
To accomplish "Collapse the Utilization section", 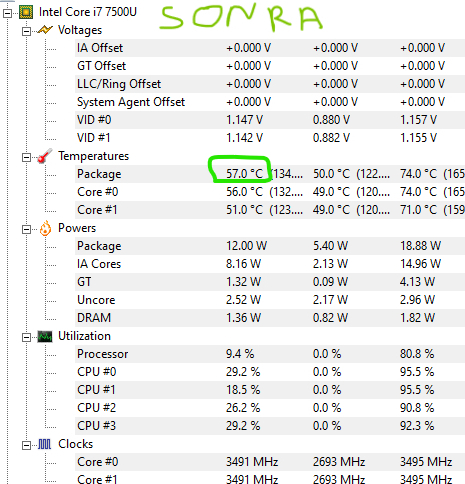I will tap(26, 337).
